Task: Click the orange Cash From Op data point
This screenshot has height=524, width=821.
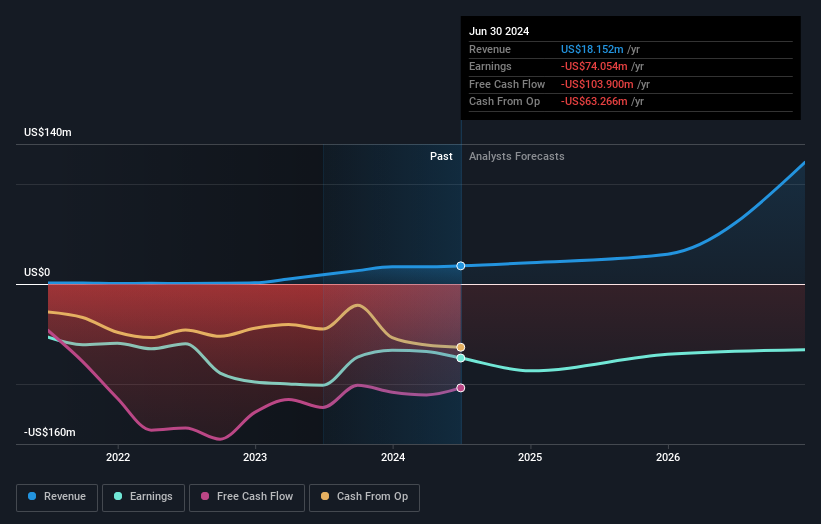Action: [461, 348]
